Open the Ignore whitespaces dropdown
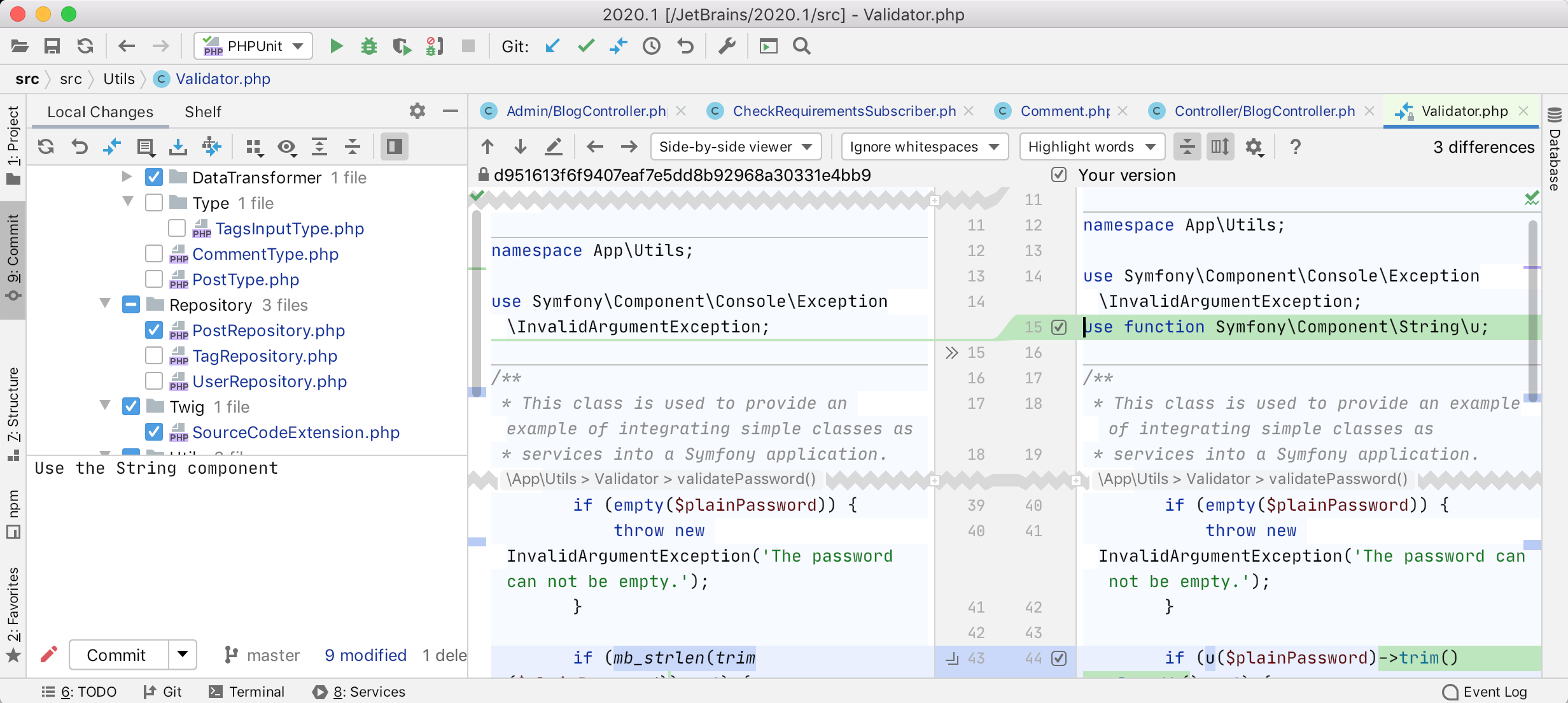Viewport: 1568px width, 703px height. tap(925, 147)
